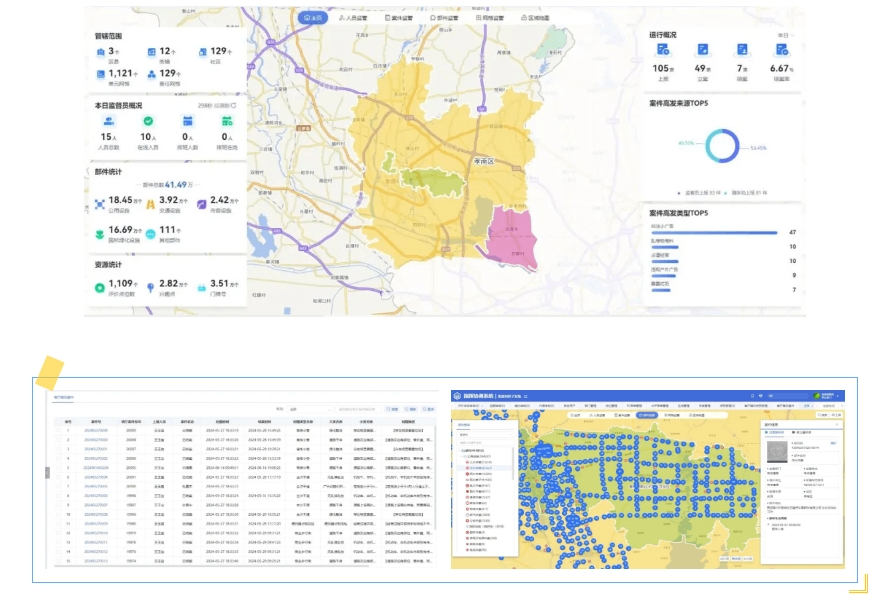Click the first case number link in table
The image size is (881, 606).
pyautogui.click(x=97, y=429)
